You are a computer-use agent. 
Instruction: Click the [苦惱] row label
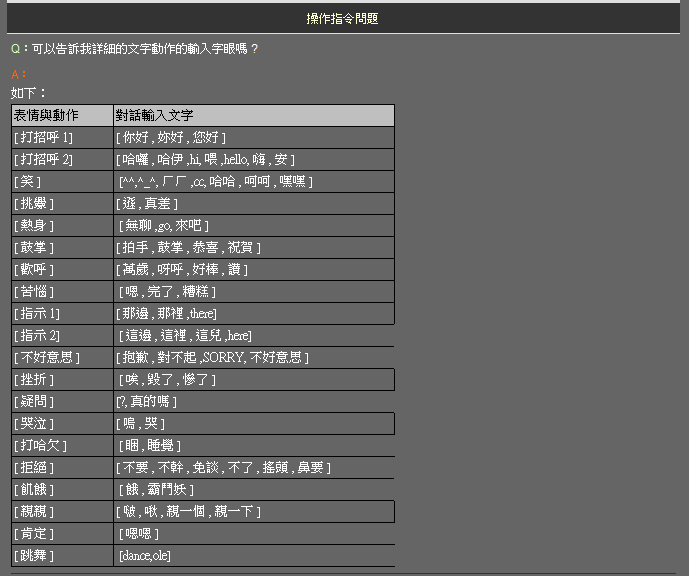tap(62, 292)
